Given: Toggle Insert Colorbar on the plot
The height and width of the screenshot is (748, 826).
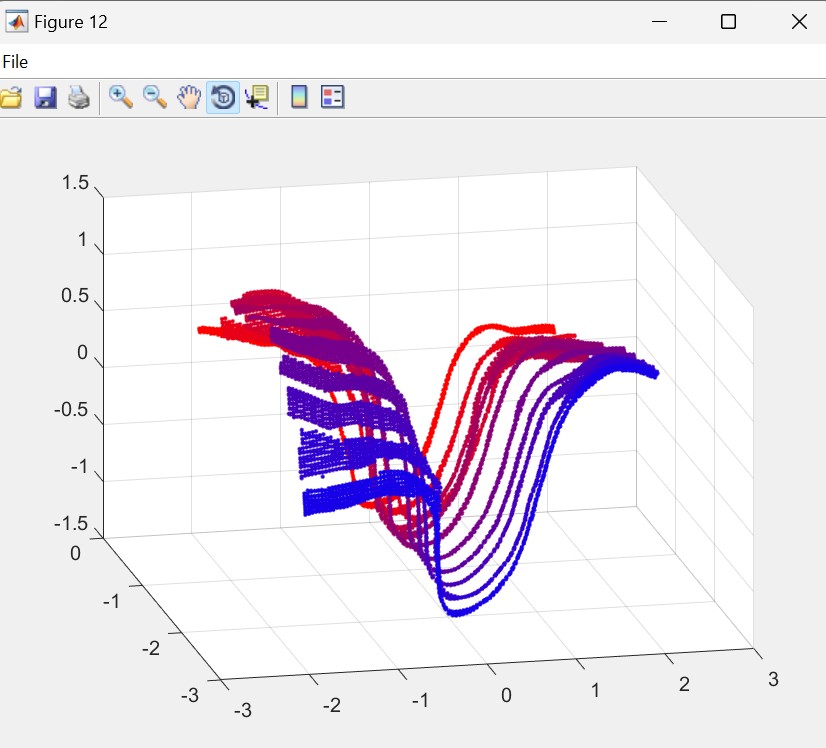Looking at the screenshot, I should click(x=298, y=97).
